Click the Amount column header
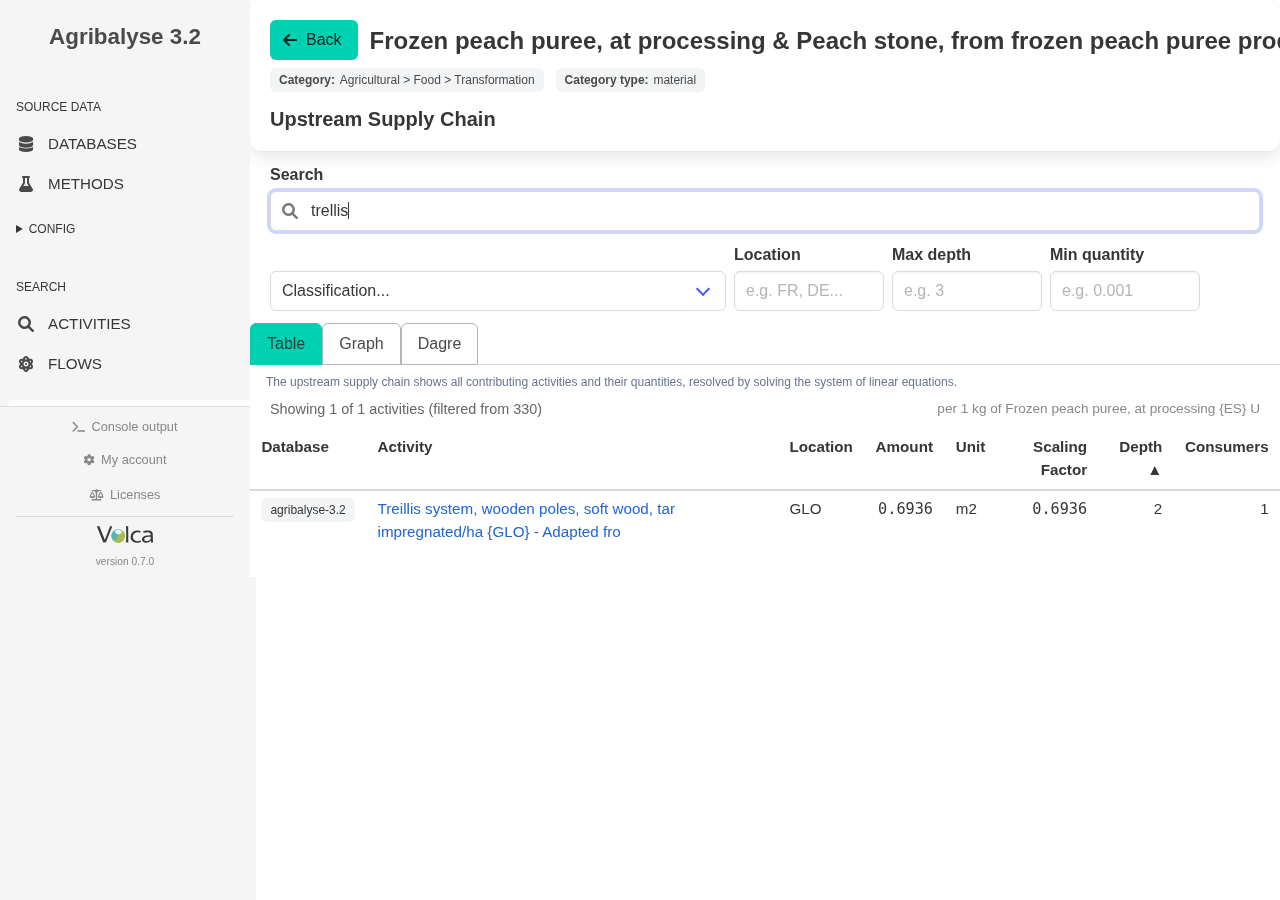 [x=904, y=447]
